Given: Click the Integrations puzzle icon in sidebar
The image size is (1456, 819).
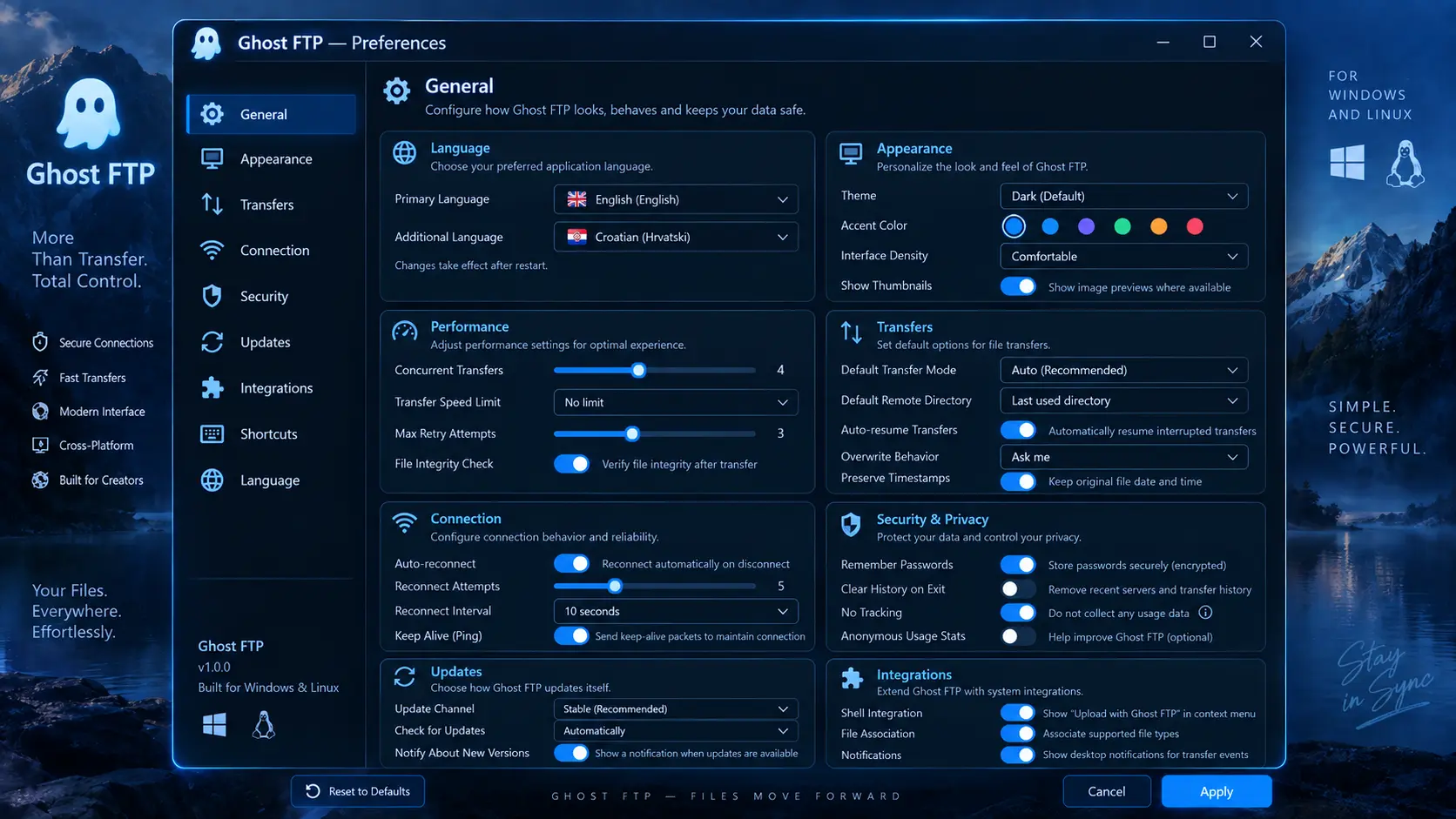Looking at the screenshot, I should coord(212,388).
